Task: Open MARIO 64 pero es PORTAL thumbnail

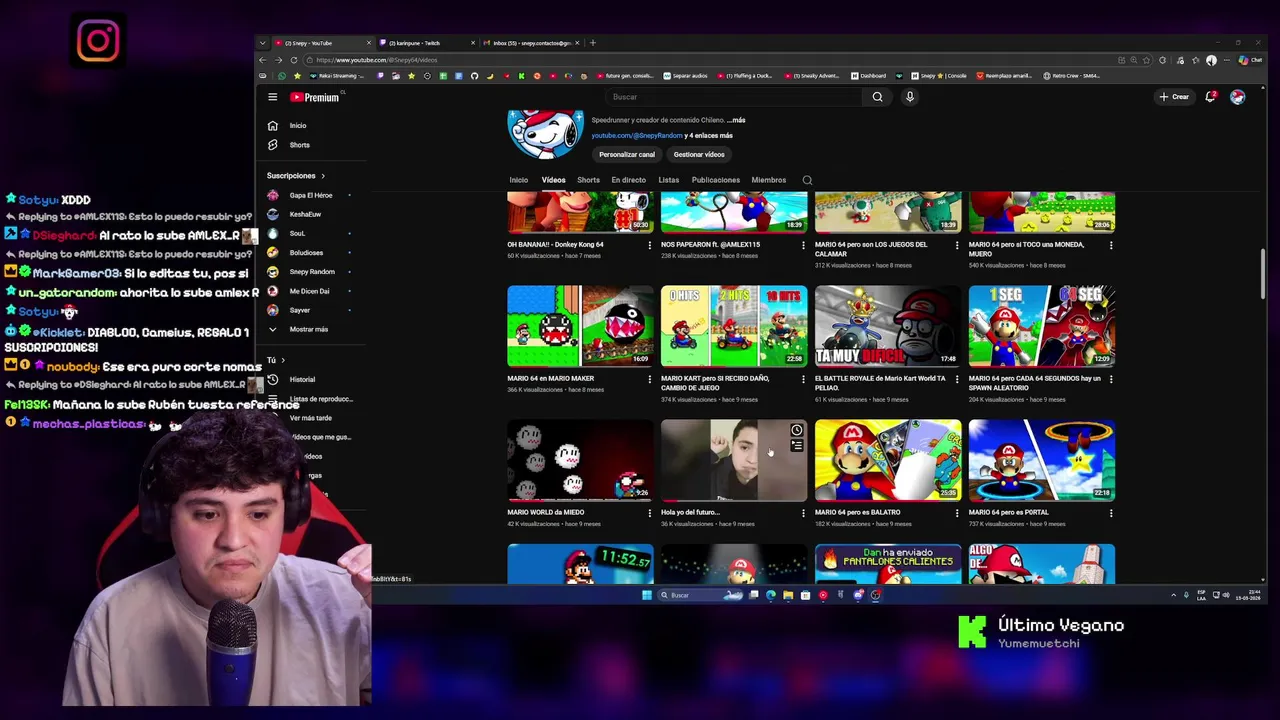Action: (1042, 460)
